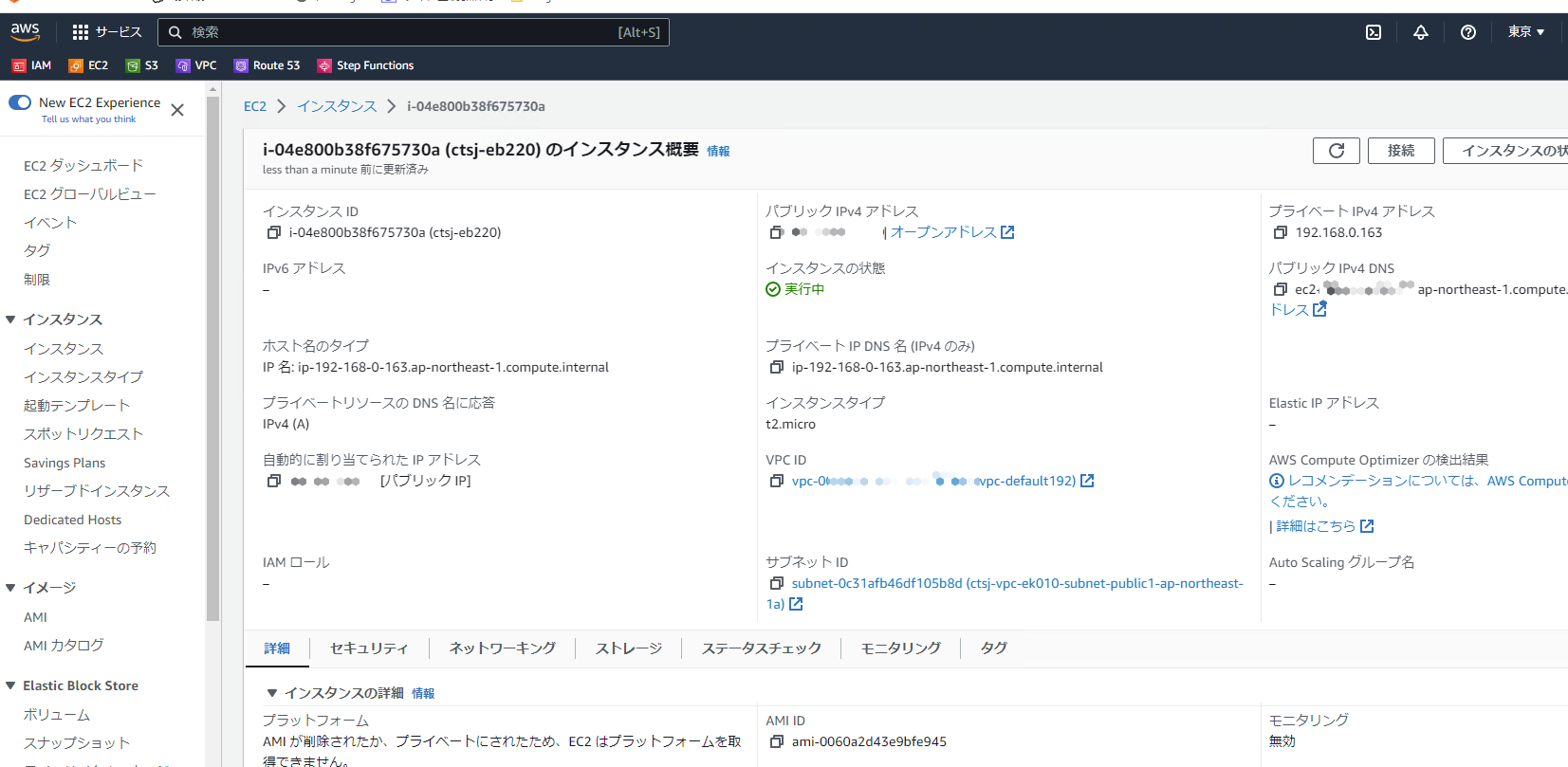
Task: Open the help question mark icon
Action: (x=1468, y=32)
